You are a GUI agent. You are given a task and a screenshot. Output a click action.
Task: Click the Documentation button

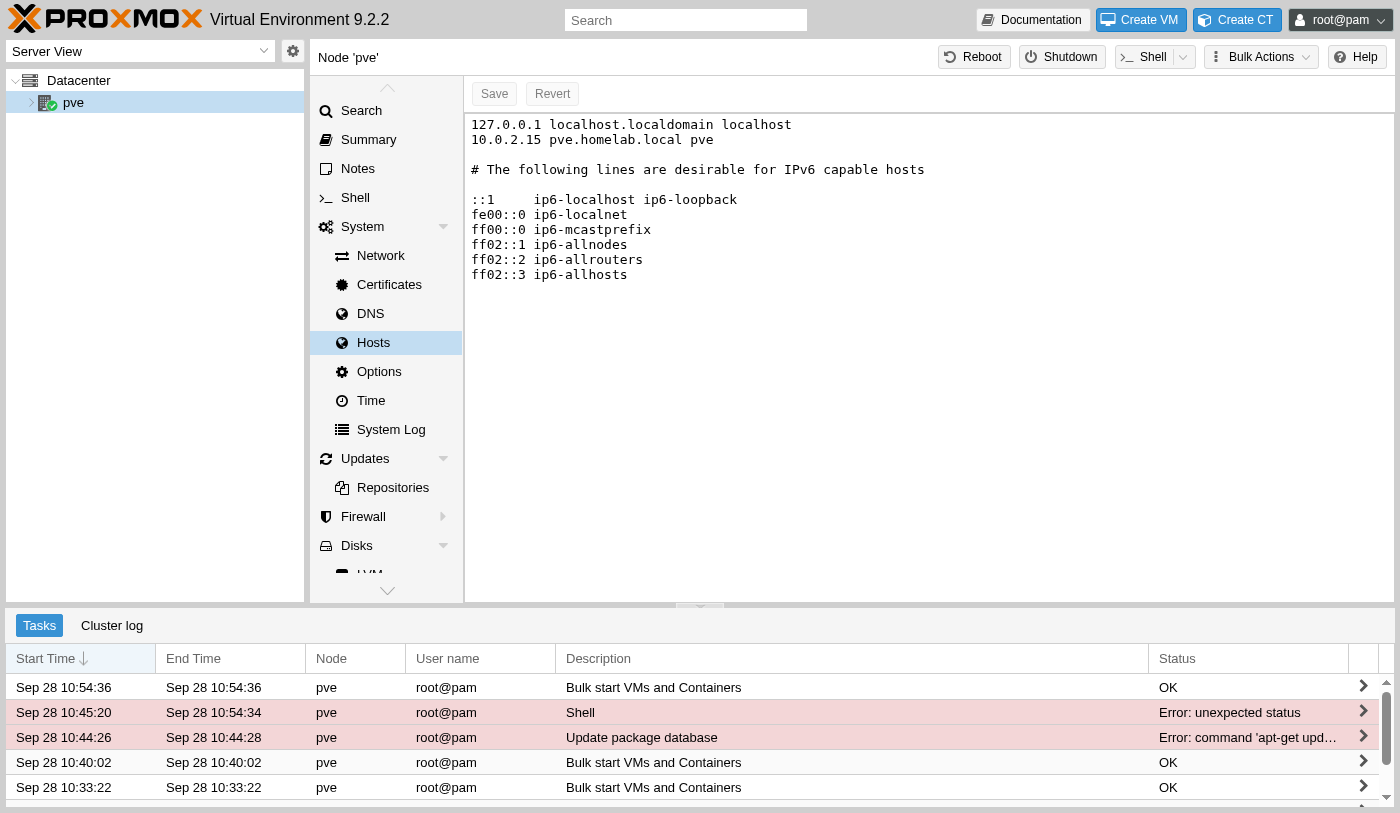tap(1033, 20)
